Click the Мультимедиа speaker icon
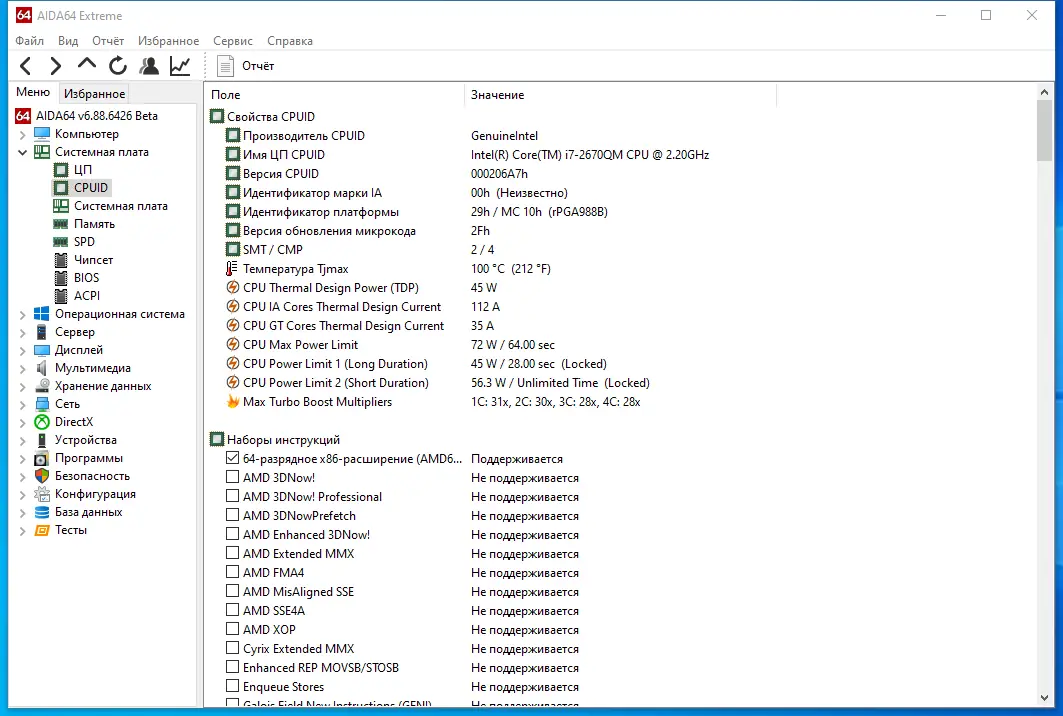 coord(42,368)
